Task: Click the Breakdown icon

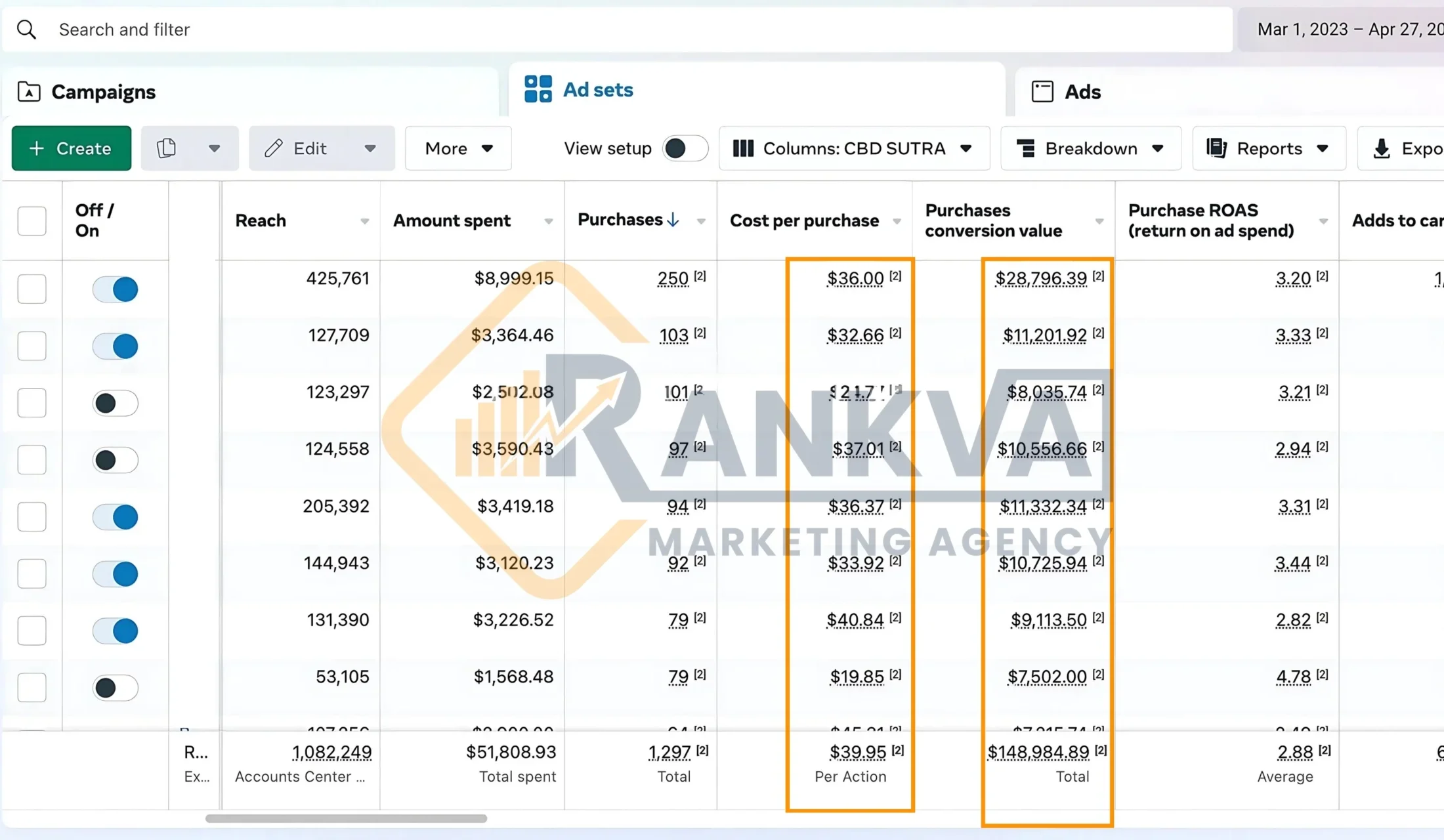Action: [1026, 148]
